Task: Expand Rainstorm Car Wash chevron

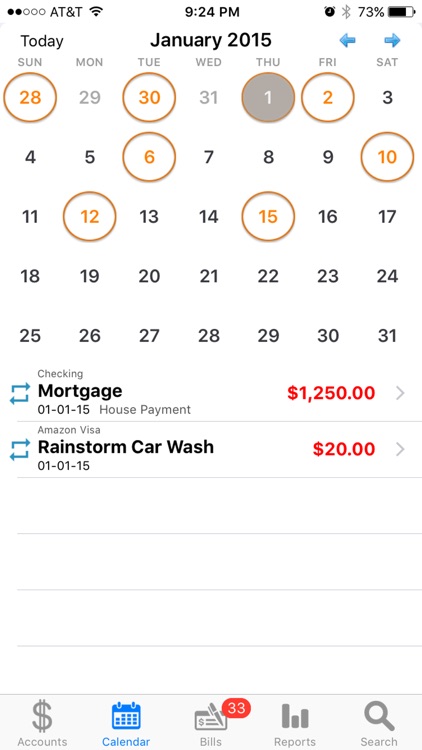Action: tap(400, 449)
